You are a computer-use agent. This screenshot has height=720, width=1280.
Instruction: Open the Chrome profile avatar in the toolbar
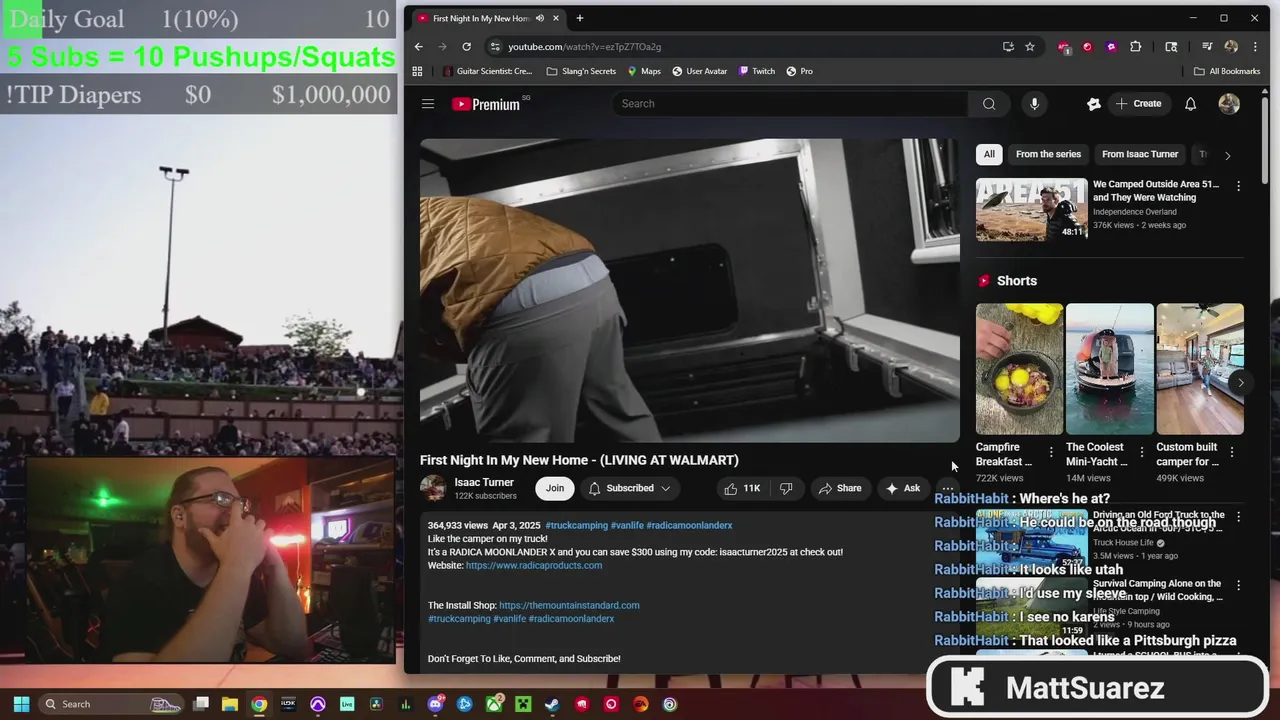click(1231, 46)
